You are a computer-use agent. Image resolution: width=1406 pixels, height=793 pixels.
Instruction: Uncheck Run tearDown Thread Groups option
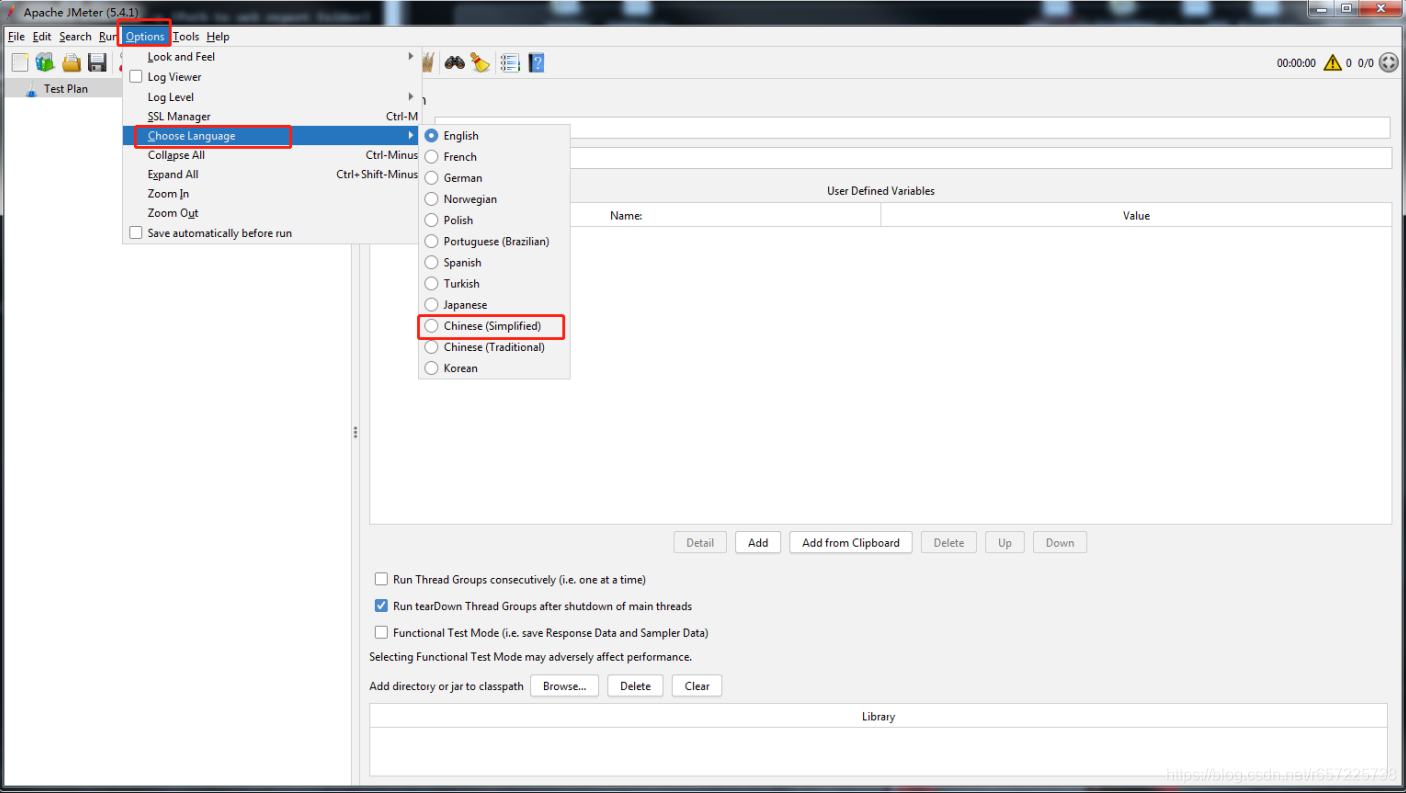[381, 606]
